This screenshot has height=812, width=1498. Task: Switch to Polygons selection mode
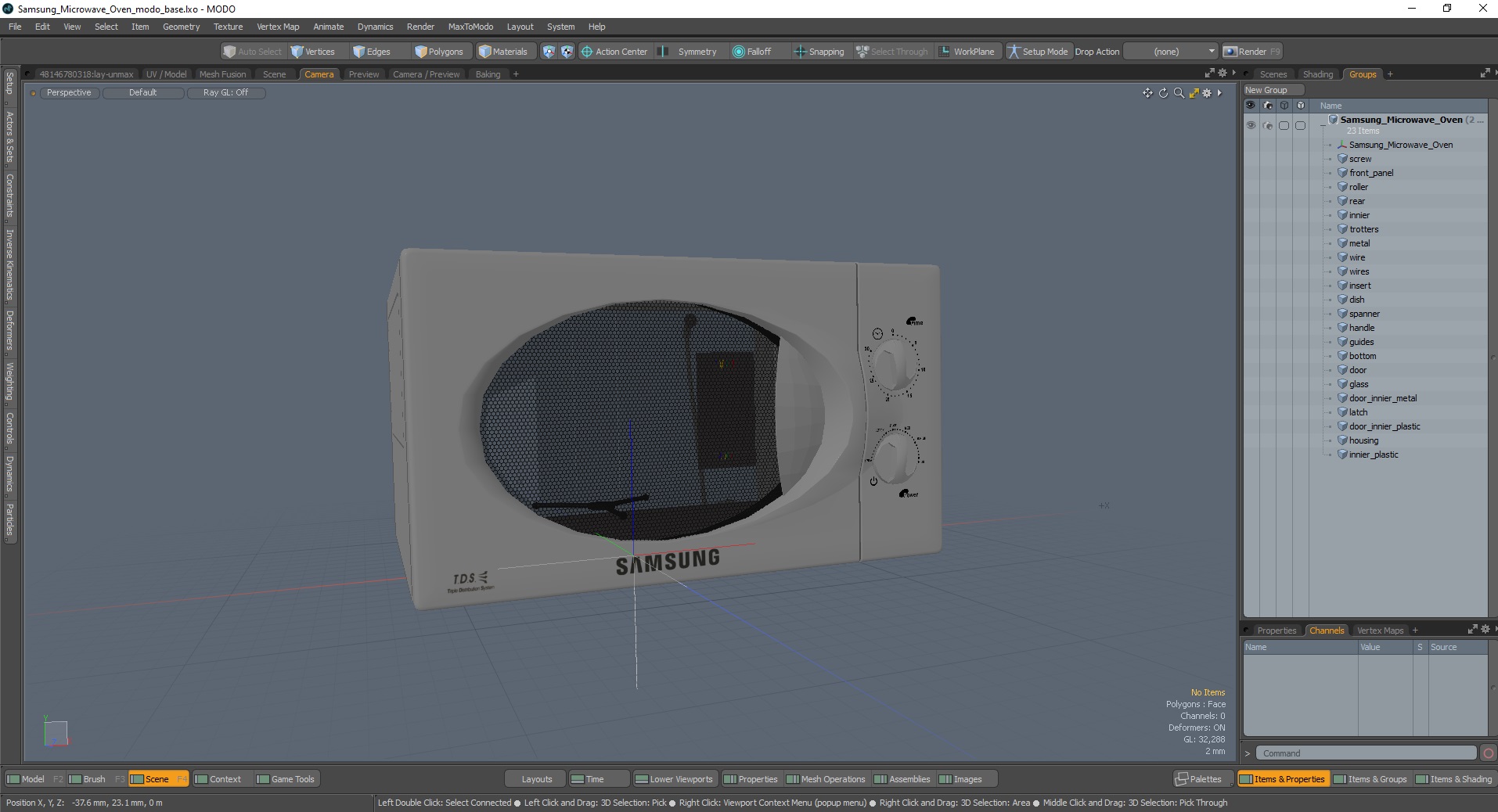(x=439, y=52)
